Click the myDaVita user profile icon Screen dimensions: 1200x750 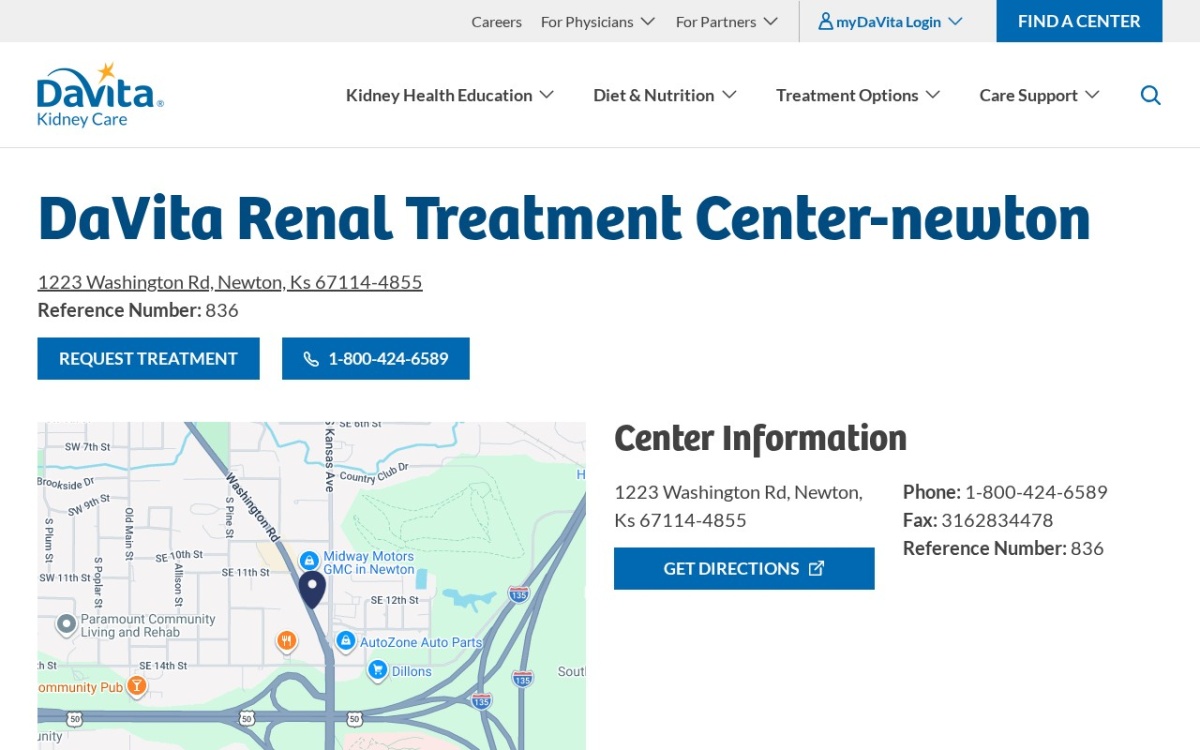[825, 21]
